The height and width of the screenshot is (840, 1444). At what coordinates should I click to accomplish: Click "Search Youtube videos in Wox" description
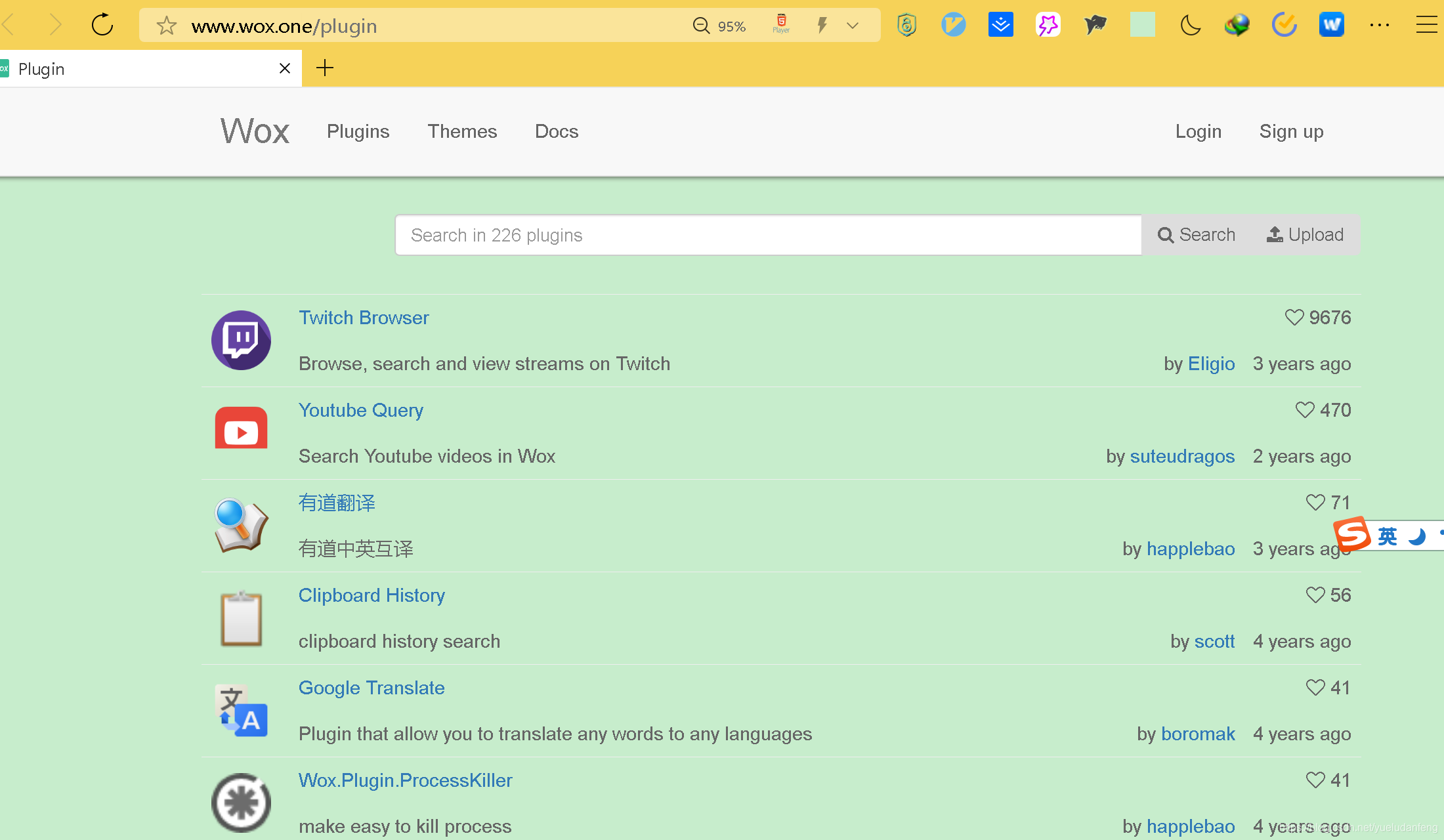(427, 456)
